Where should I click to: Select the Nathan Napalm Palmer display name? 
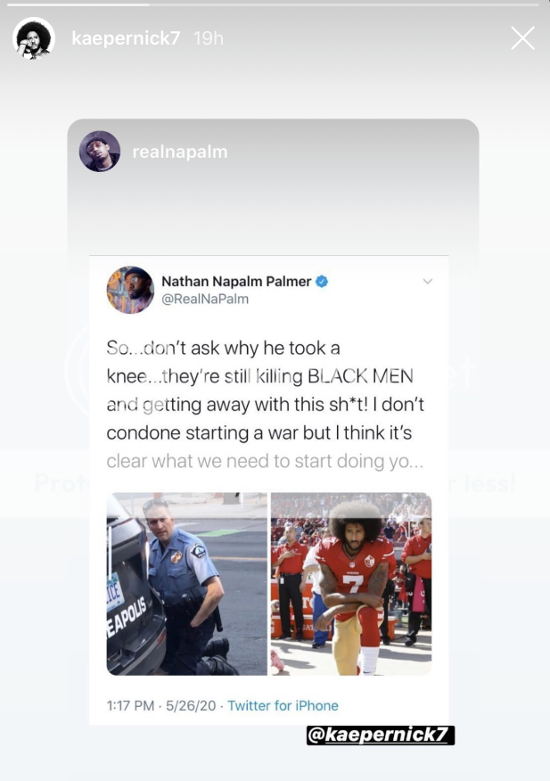coord(236,281)
